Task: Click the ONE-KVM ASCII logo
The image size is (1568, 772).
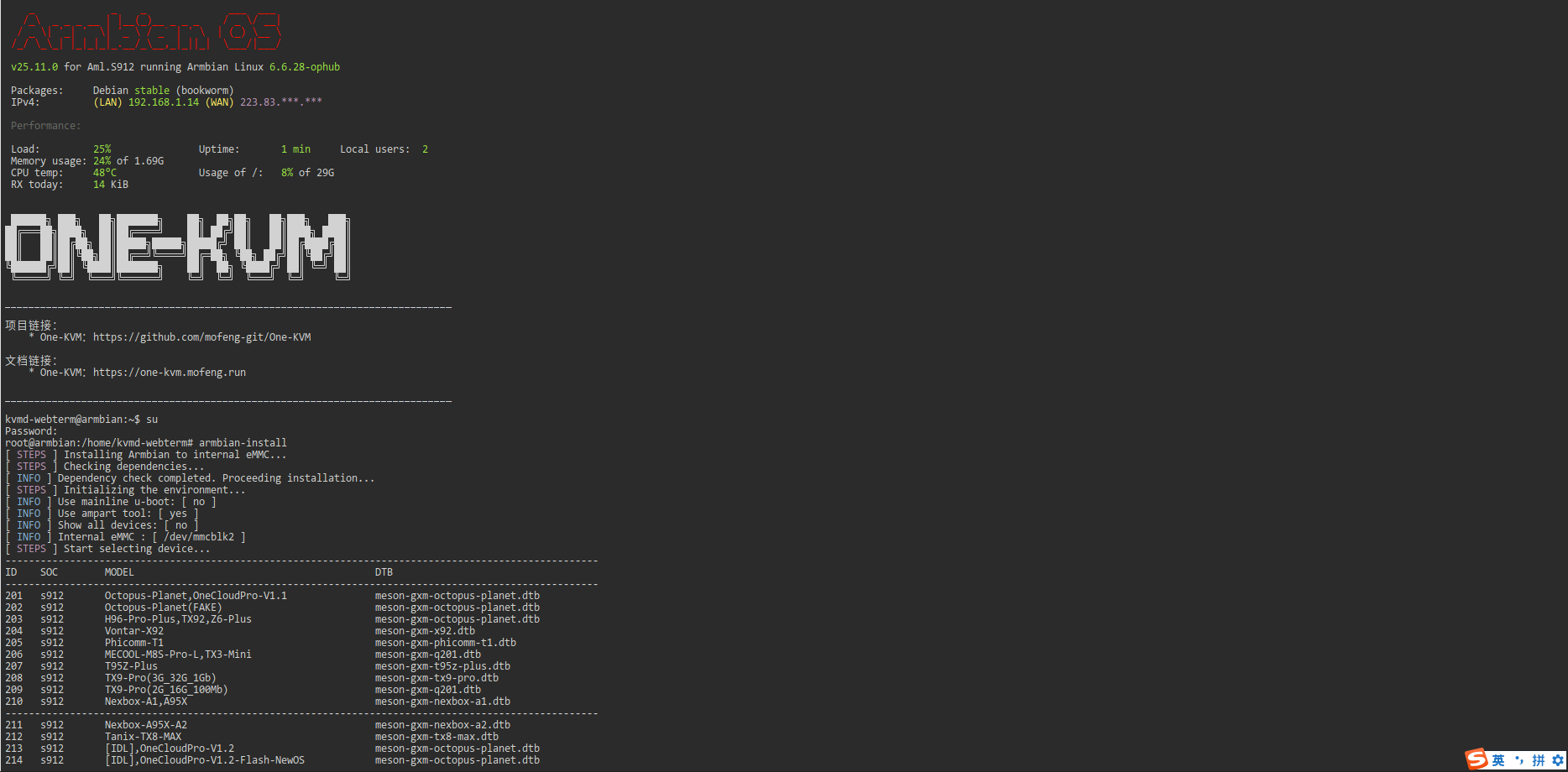Action: tap(178, 246)
